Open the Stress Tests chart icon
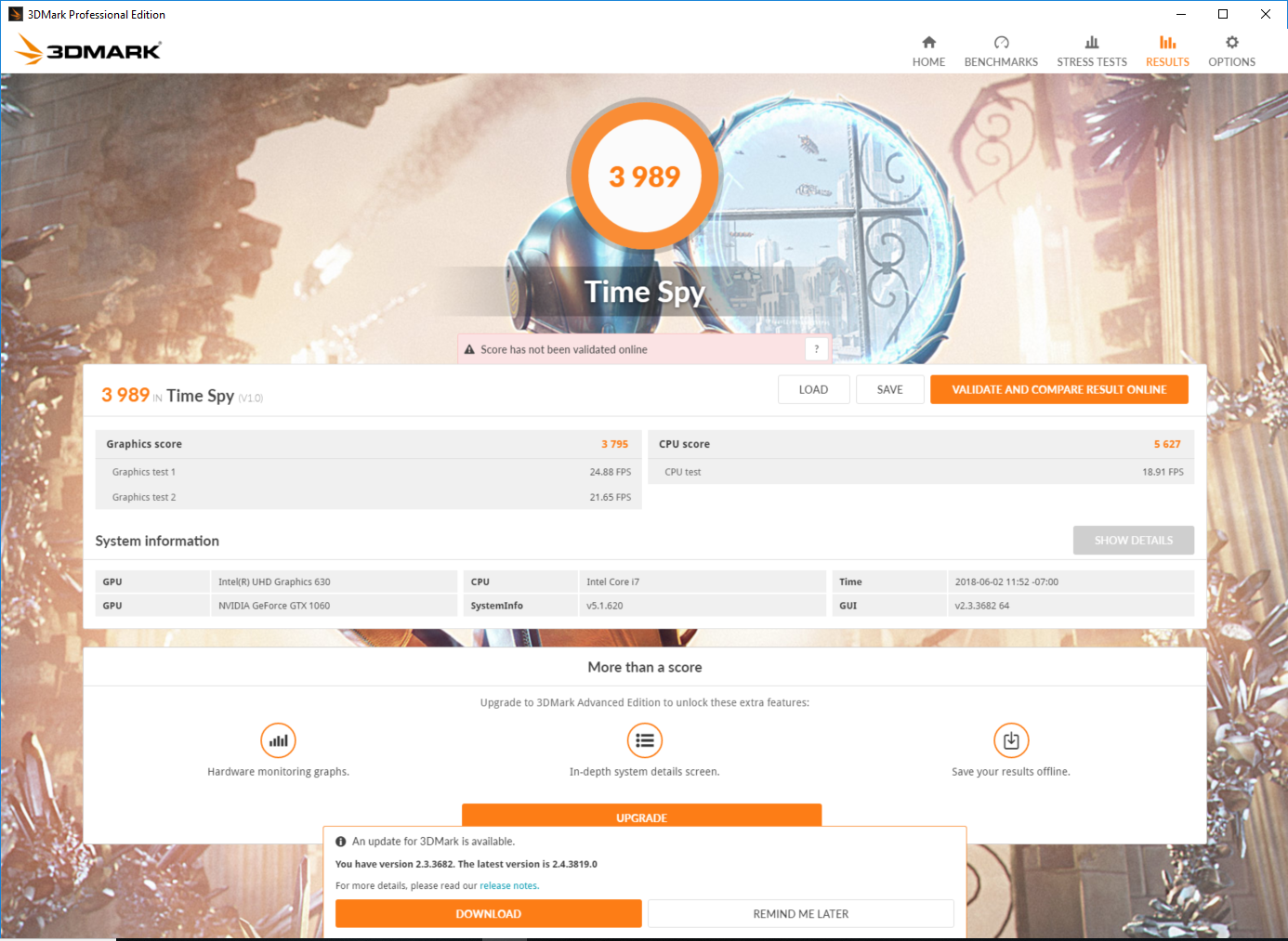The image size is (1288, 941). (1092, 43)
